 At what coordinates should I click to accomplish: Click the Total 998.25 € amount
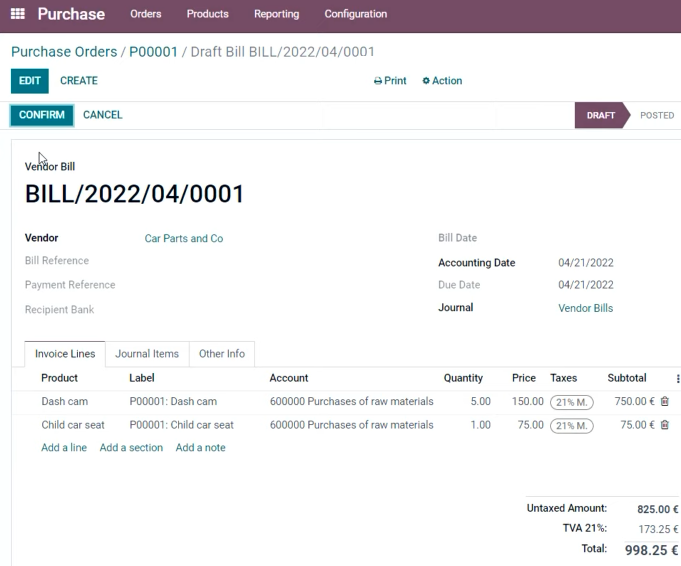point(651,550)
